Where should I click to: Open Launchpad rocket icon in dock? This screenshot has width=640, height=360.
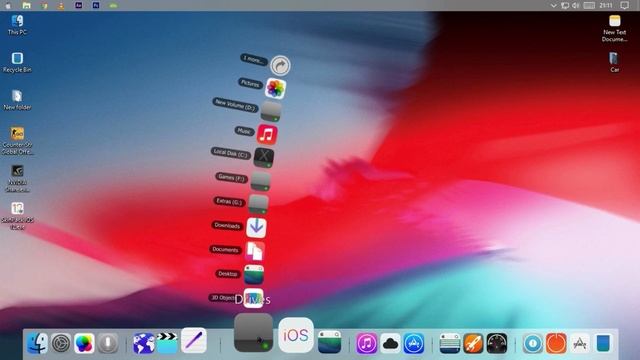pos(473,343)
